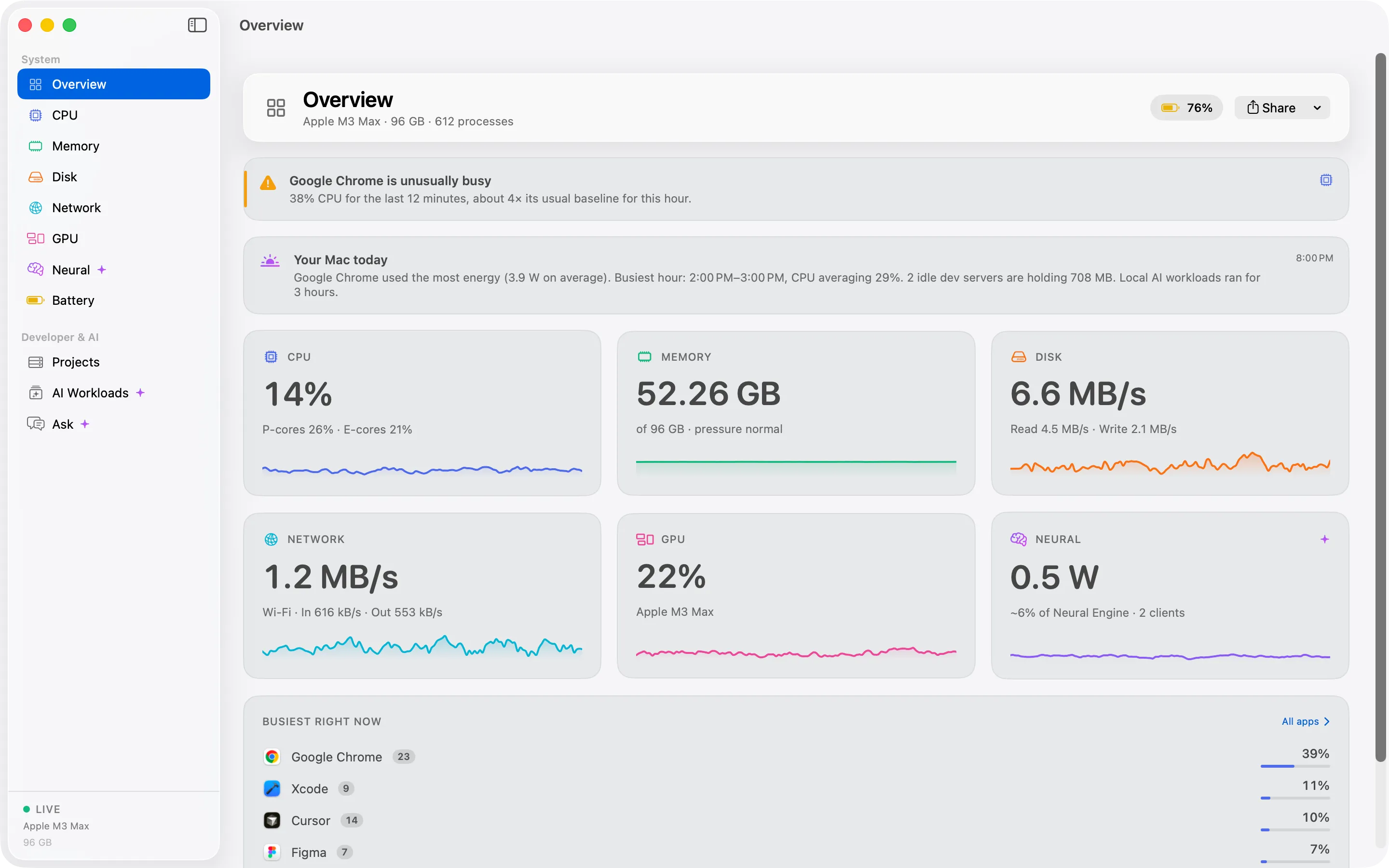1389x868 pixels.
Task: Click the Network card globe icon
Action: pyautogui.click(x=271, y=539)
